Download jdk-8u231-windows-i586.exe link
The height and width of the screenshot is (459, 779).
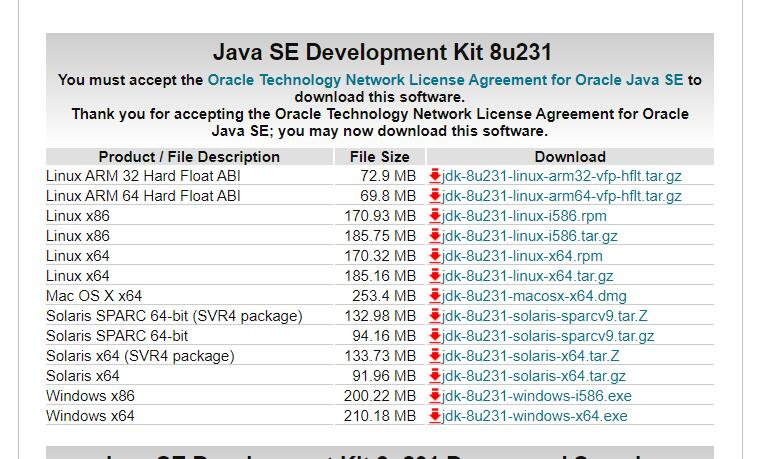[537, 395]
